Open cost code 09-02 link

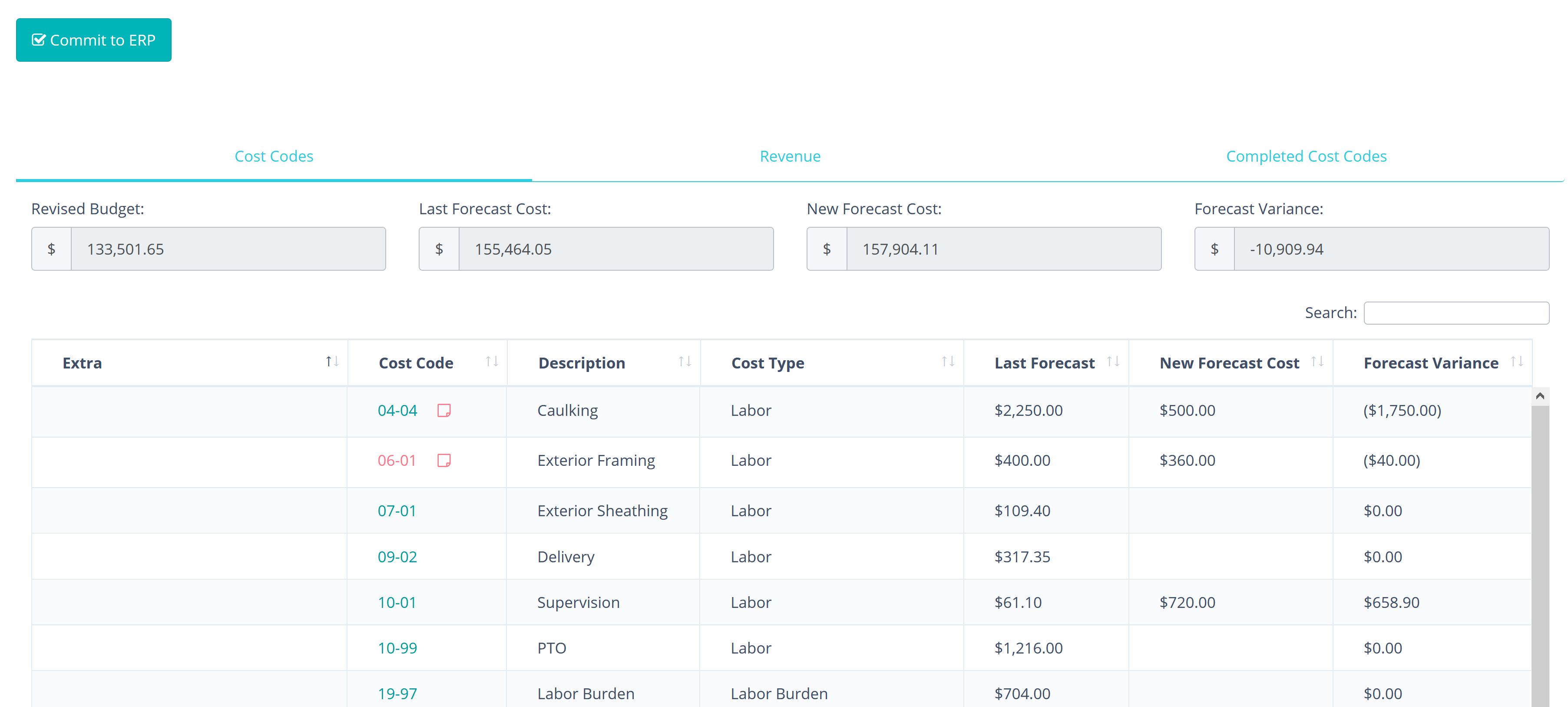point(397,557)
